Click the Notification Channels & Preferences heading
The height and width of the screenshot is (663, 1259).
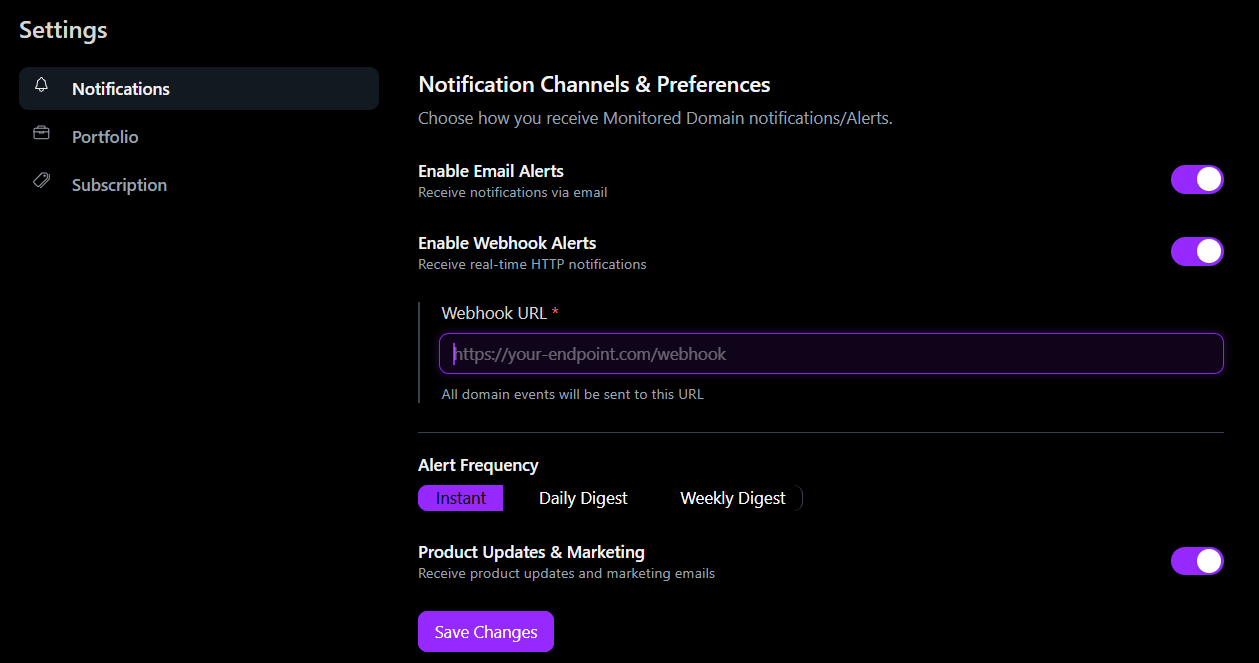[x=594, y=84]
